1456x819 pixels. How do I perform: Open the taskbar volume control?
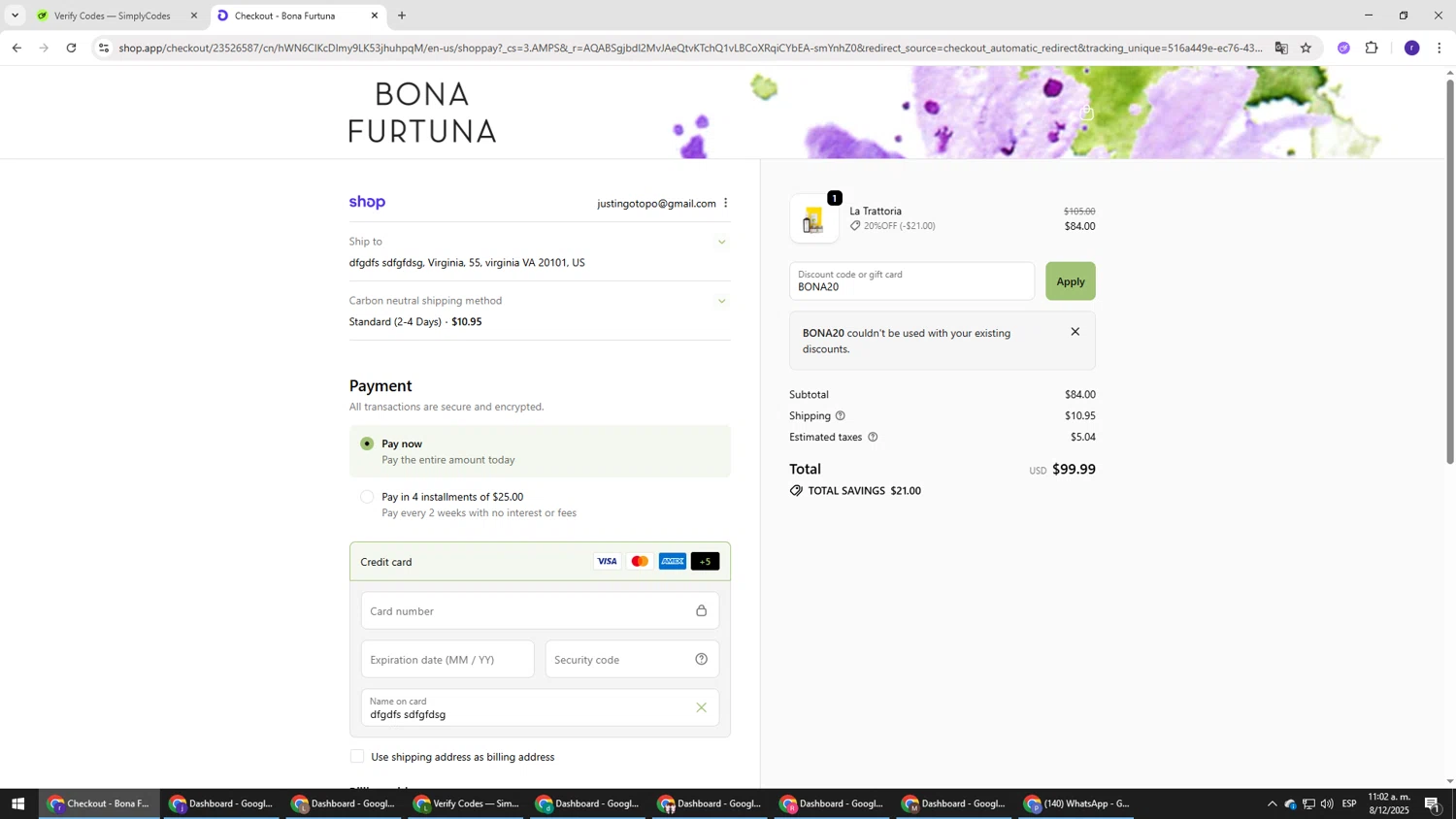pyautogui.click(x=1327, y=803)
